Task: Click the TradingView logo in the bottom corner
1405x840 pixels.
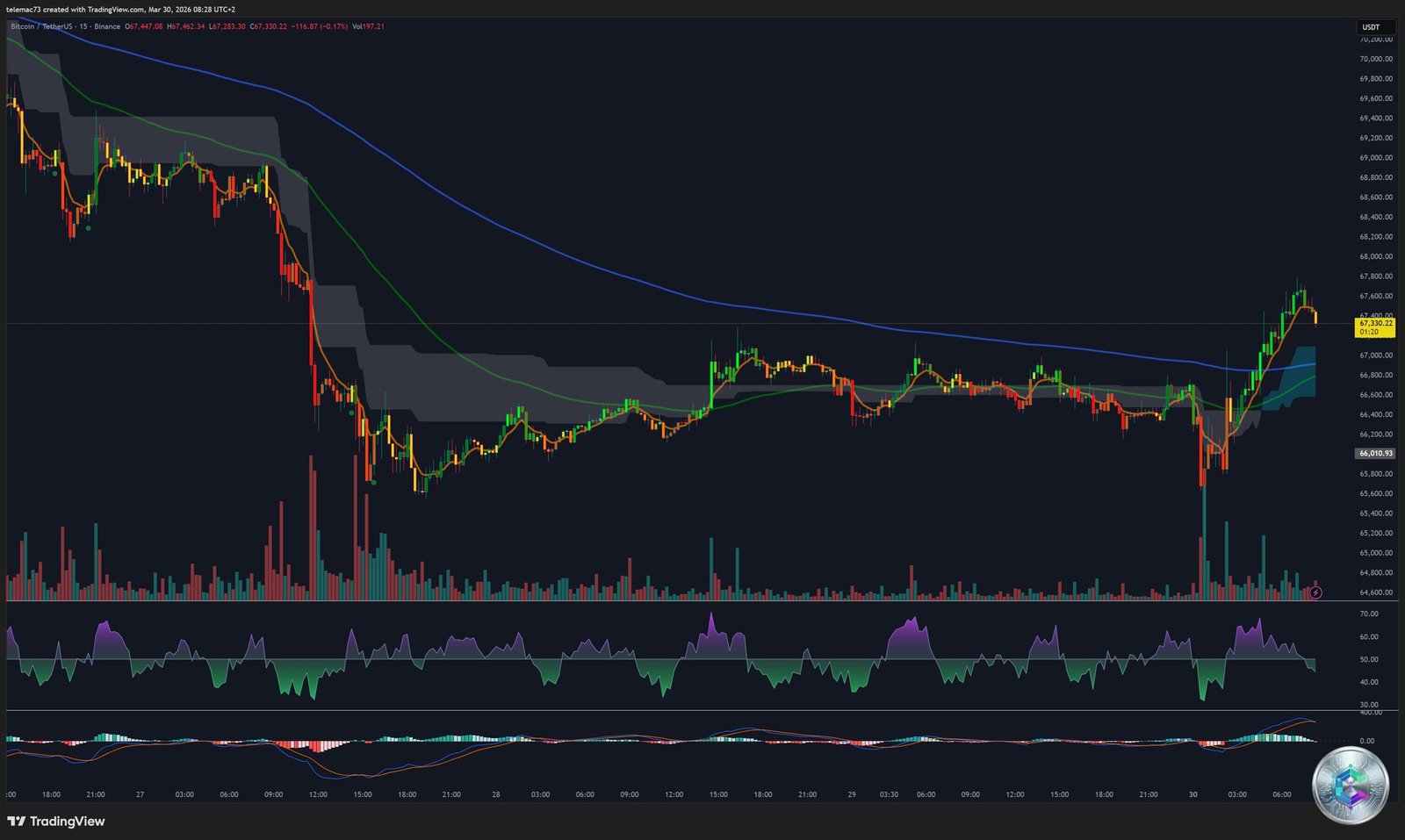Action: tap(55, 822)
